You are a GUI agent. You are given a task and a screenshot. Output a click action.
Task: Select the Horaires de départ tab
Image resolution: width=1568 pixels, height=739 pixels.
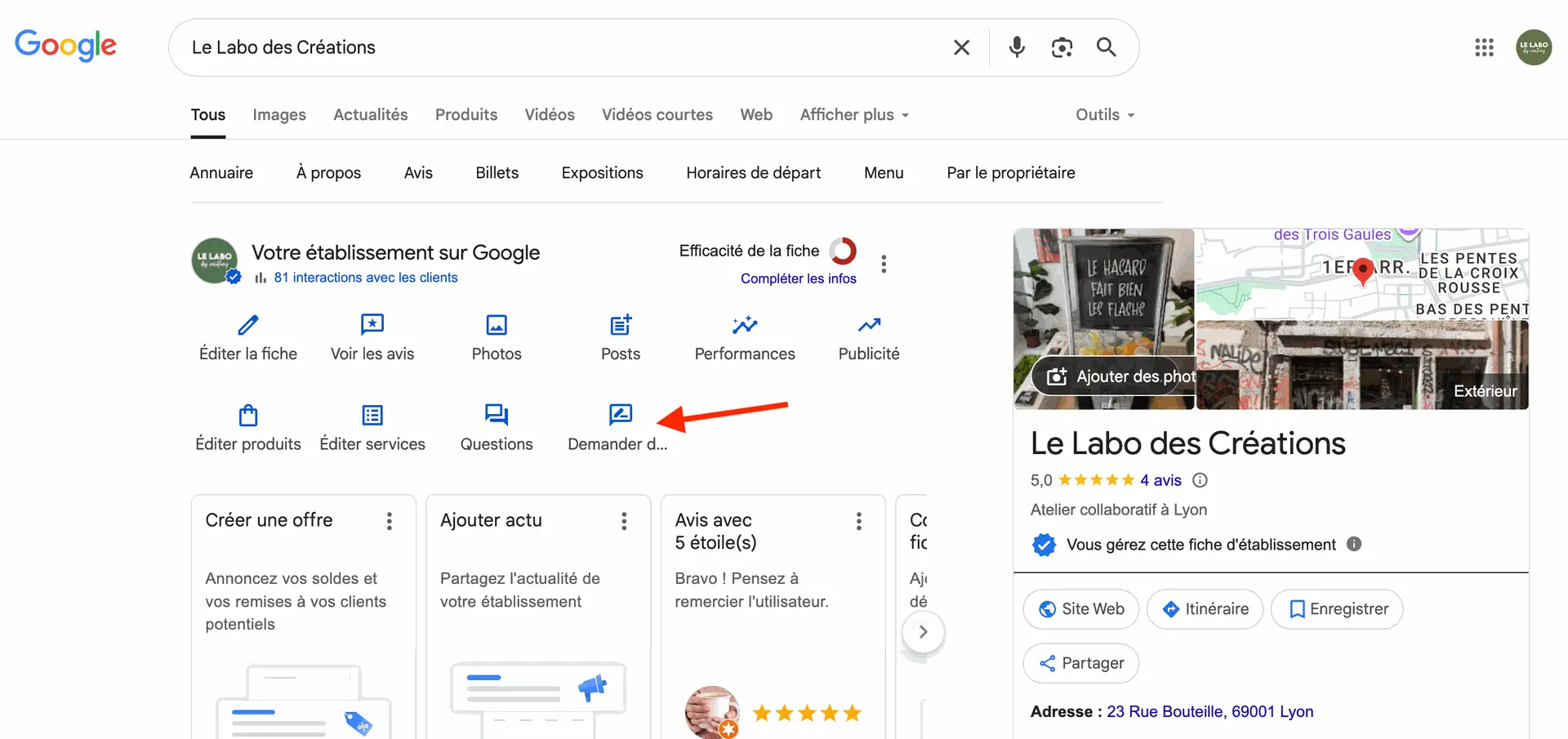click(x=754, y=172)
